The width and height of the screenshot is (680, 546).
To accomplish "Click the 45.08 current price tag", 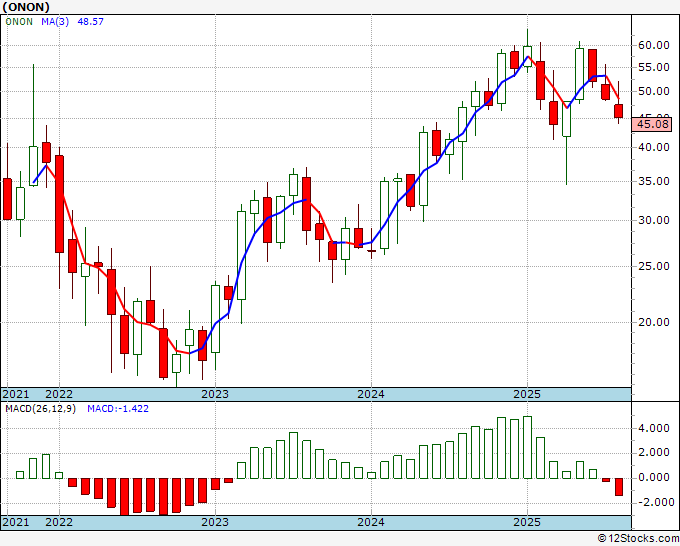I will (653, 124).
